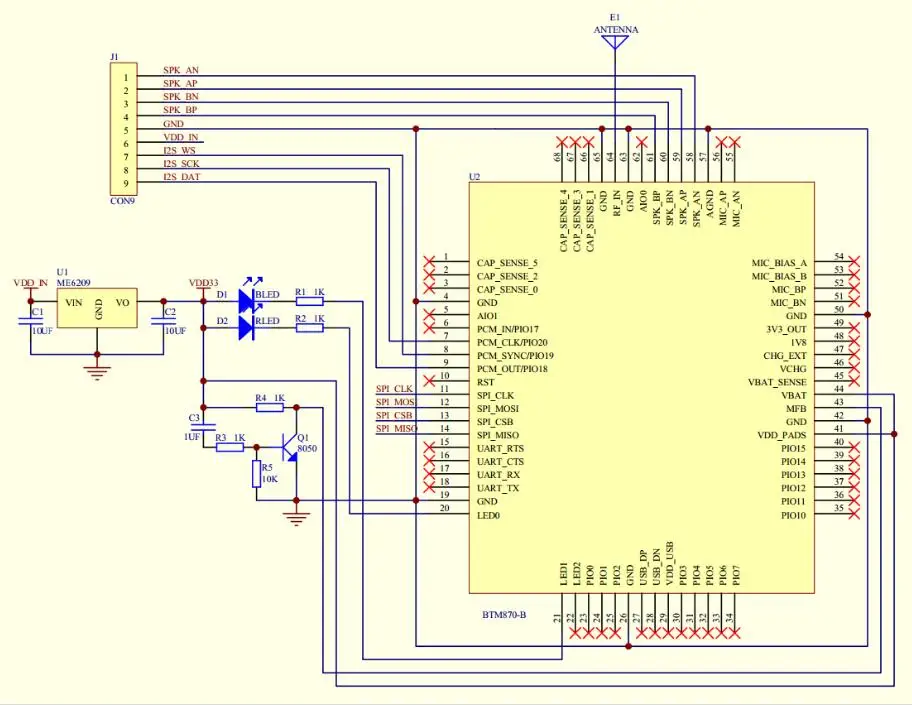Click the MFB pin name
The height and width of the screenshot is (705, 912).
(796, 409)
